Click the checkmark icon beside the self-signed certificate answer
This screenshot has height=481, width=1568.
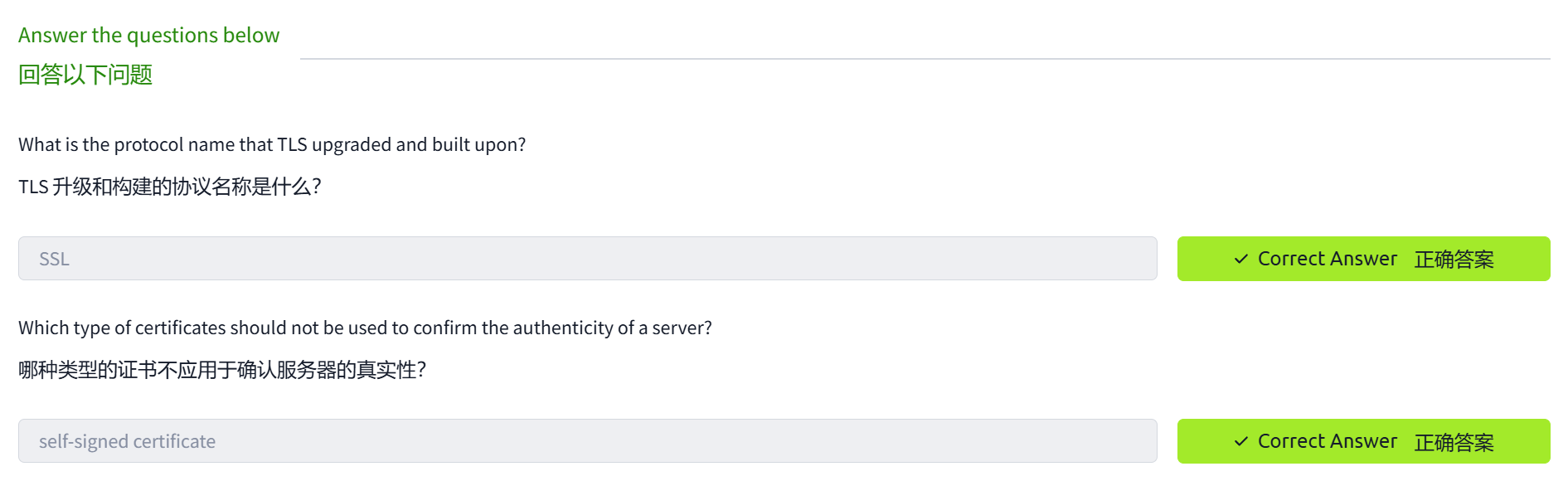(x=1240, y=441)
